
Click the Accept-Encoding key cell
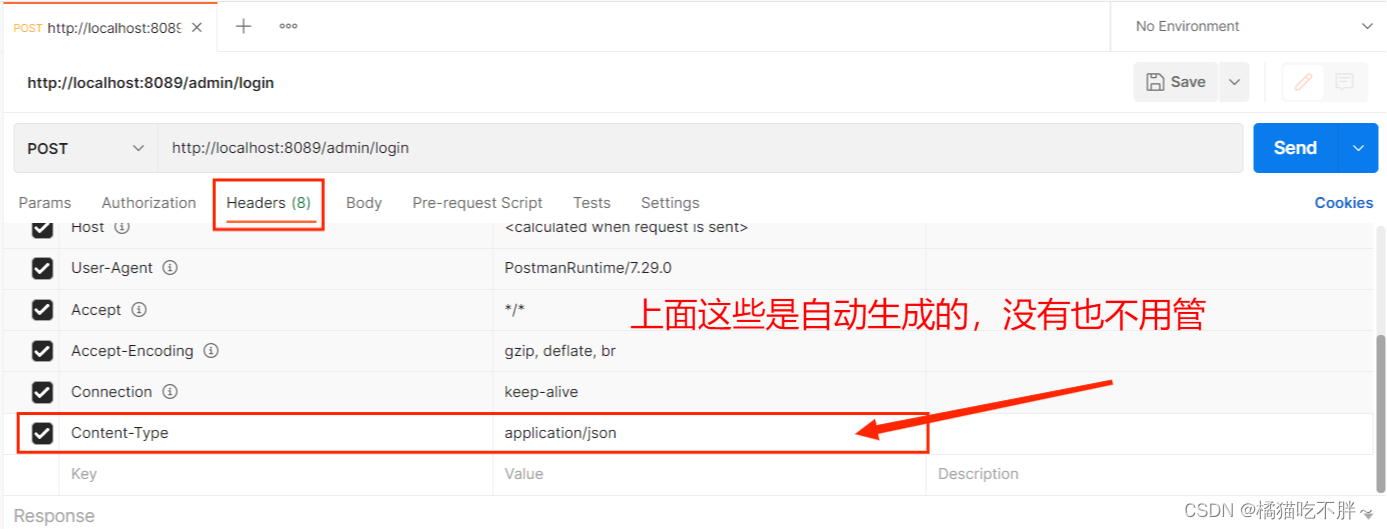coord(276,351)
